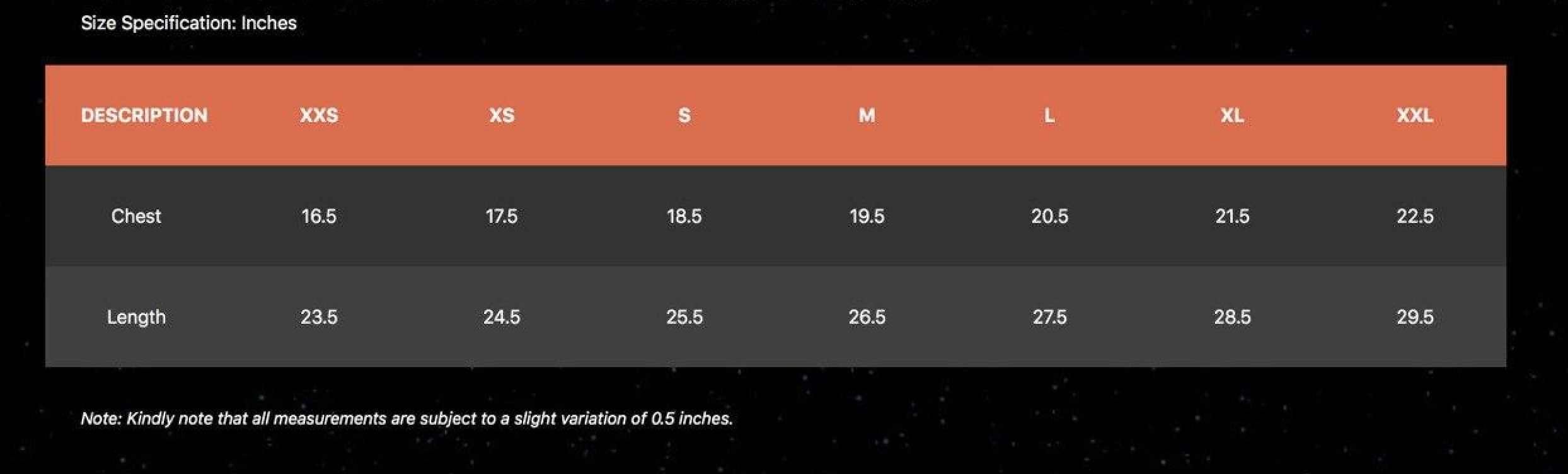1568x474 pixels.
Task: Select chest value 19.5 for M
Action: (867, 216)
